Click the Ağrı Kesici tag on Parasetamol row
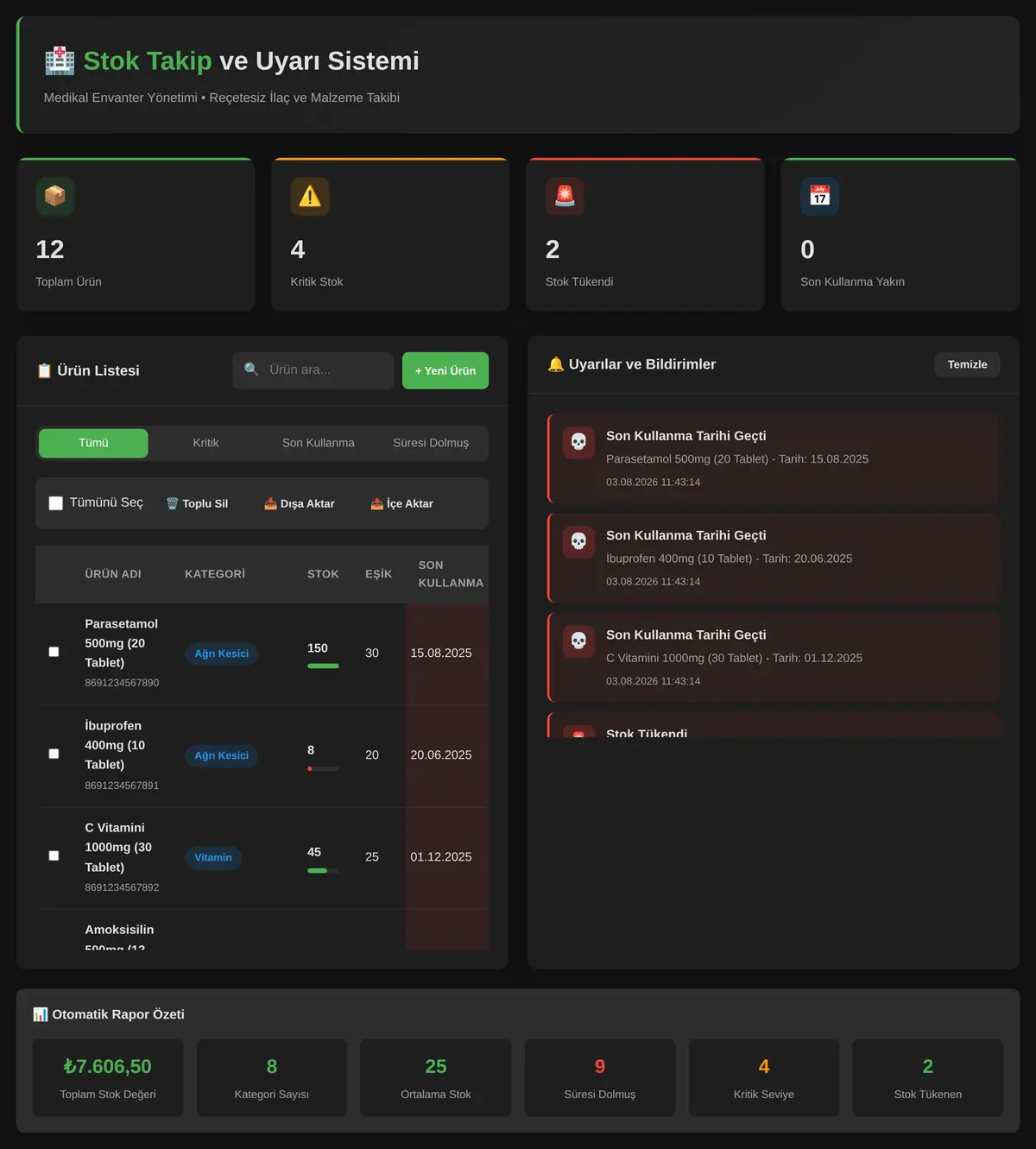Image resolution: width=1036 pixels, height=1149 pixels. (x=221, y=653)
